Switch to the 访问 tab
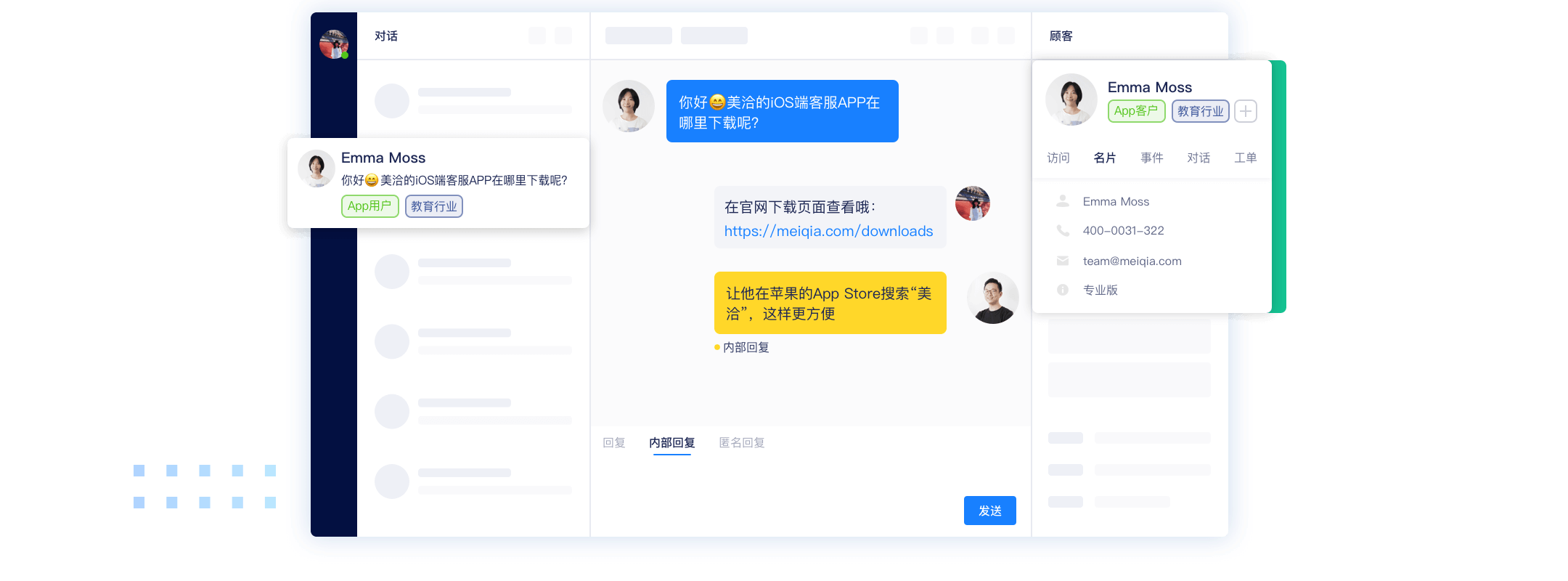The image size is (1568, 581). [x=1058, y=158]
